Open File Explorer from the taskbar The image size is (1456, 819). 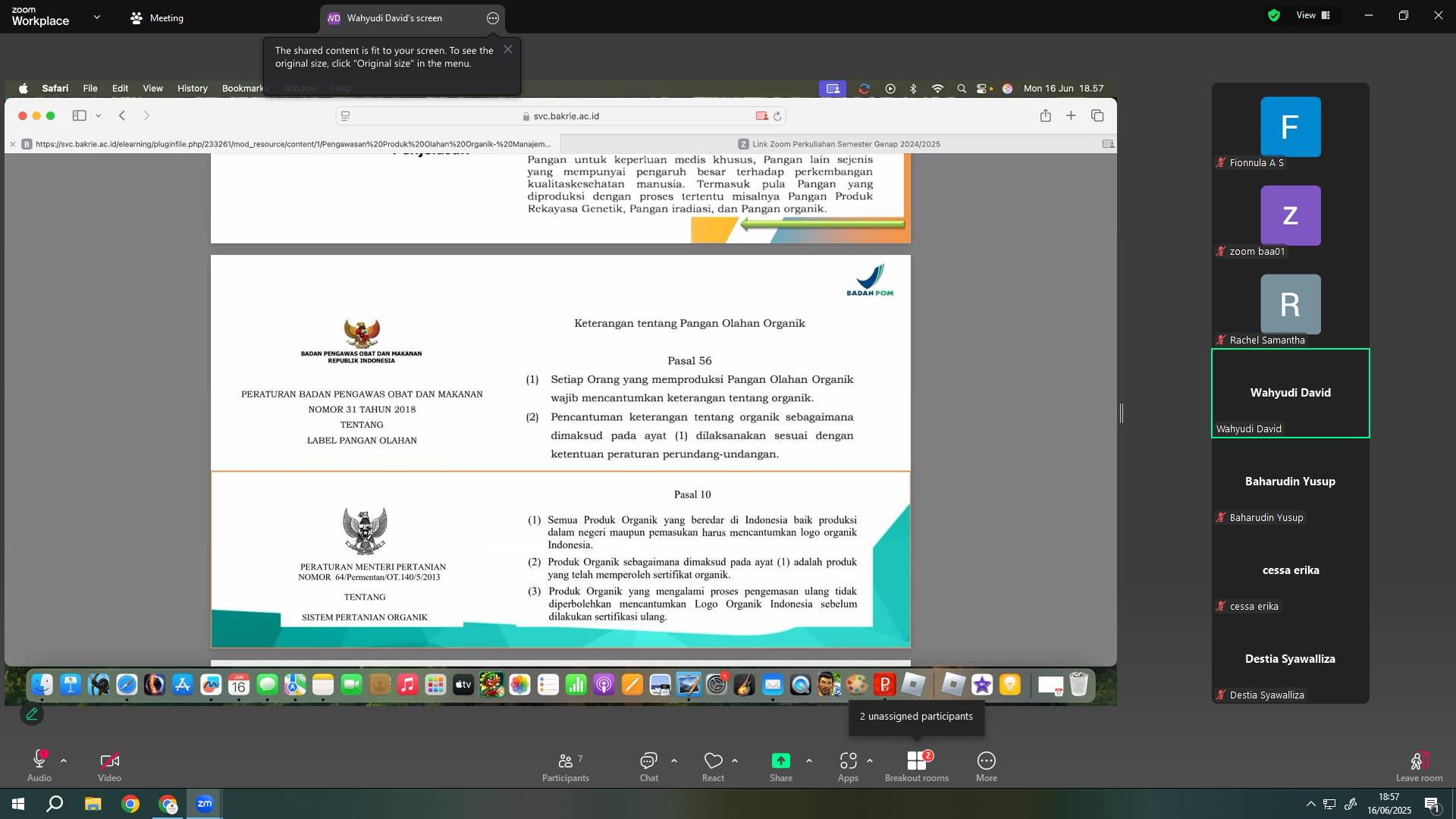point(93,804)
